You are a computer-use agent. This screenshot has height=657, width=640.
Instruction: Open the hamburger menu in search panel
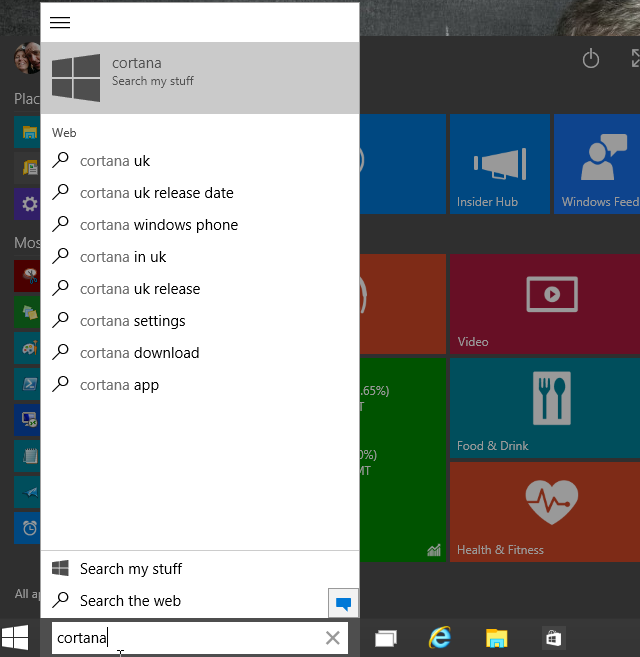coord(60,22)
